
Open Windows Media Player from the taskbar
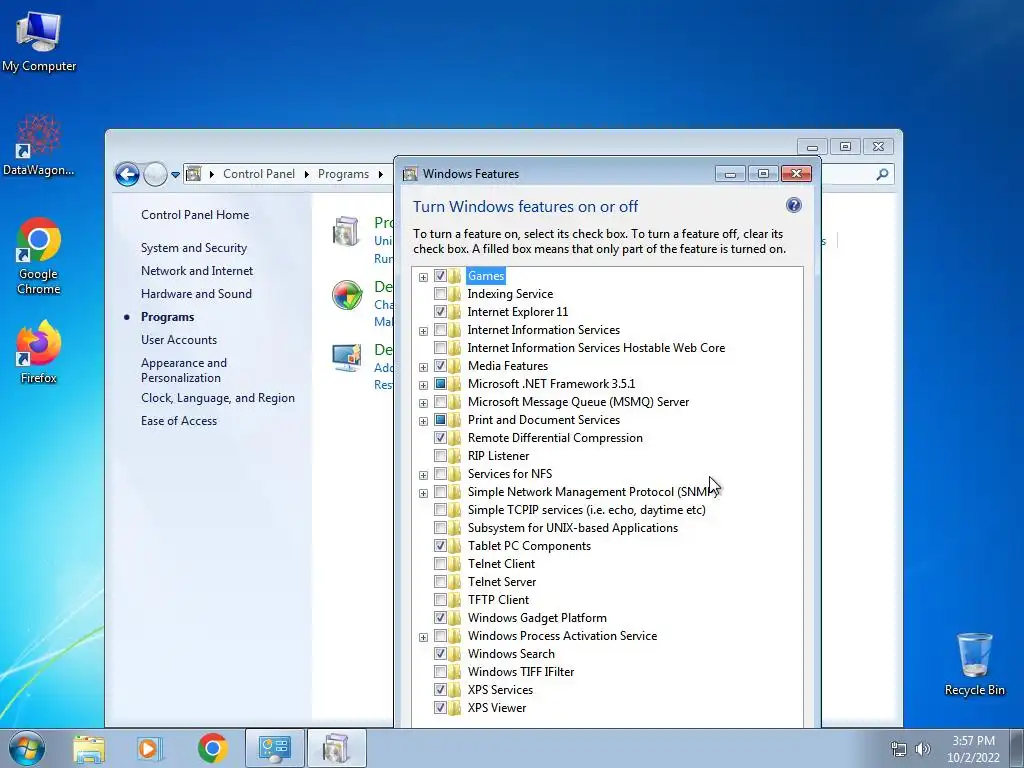pos(150,748)
